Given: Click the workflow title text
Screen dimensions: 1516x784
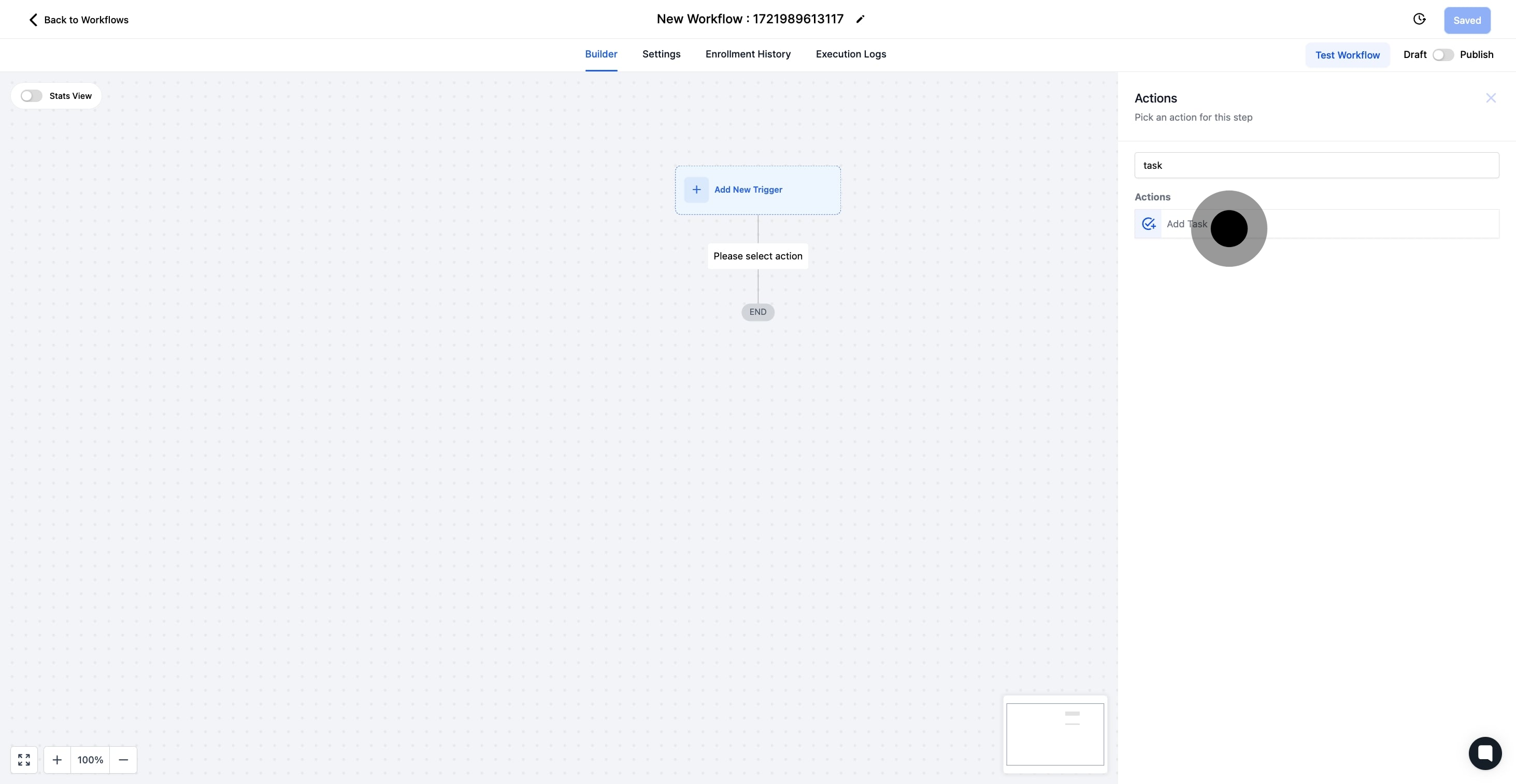Looking at the screenshot, I should pos(750,19).
